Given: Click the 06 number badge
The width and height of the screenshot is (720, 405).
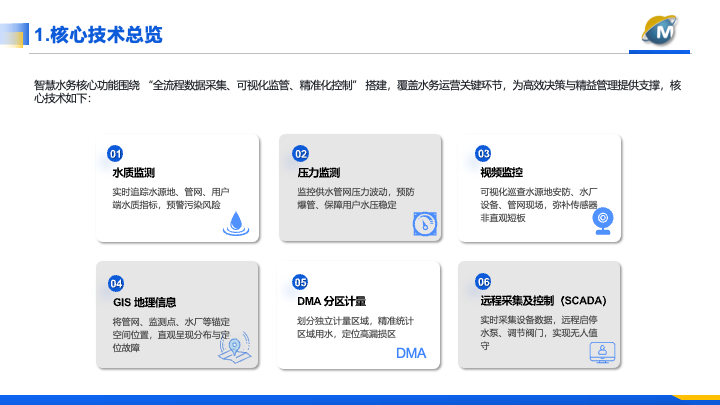Looking at the screenshot, I should point(483,281).
